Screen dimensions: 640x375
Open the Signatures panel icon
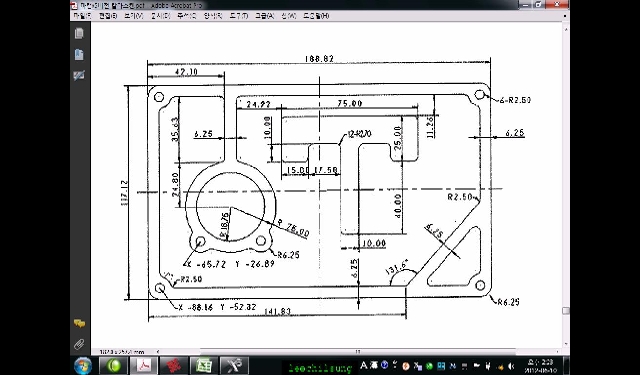coord(79,75)
